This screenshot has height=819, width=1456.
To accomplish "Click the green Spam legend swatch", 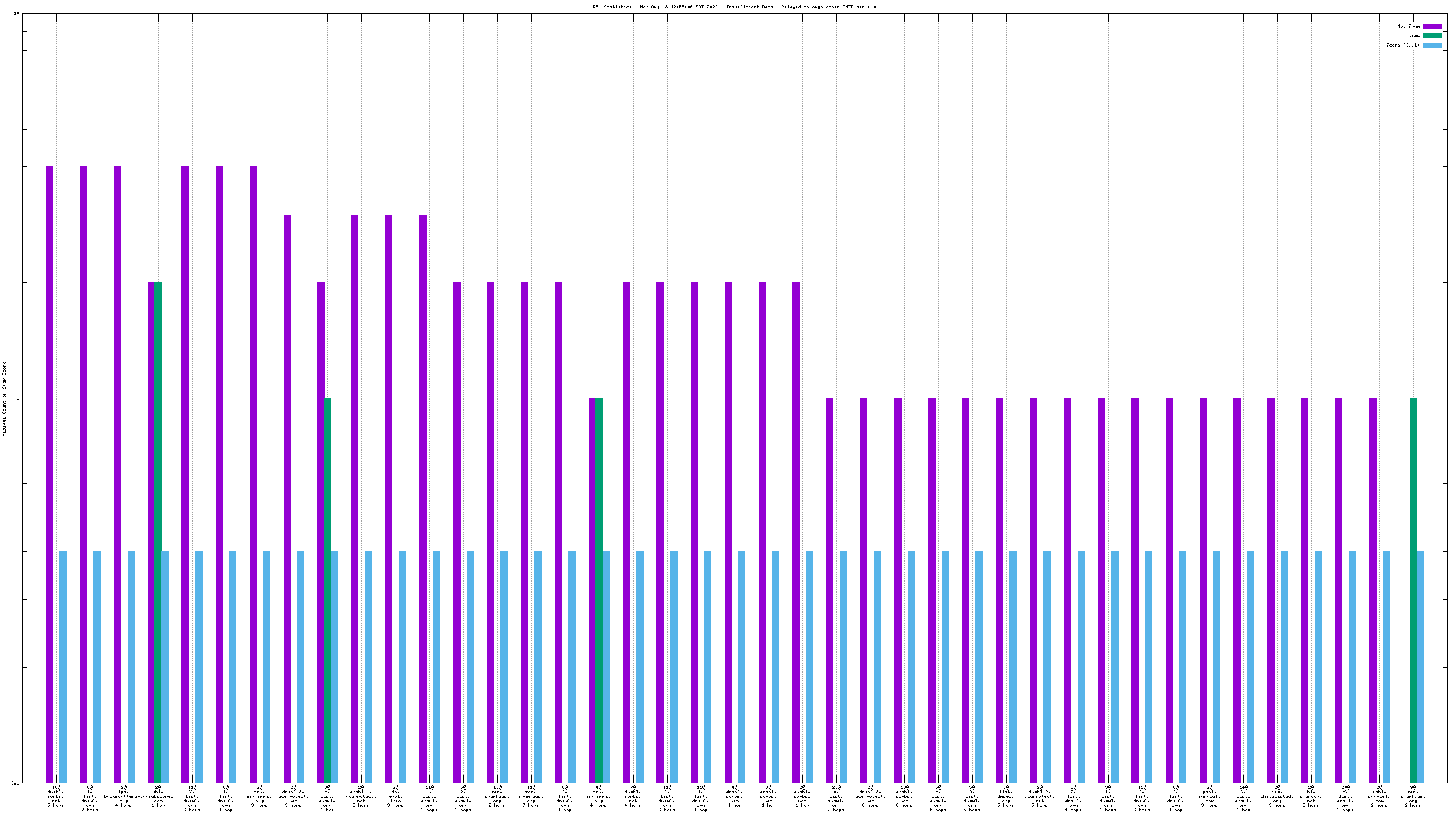I will click(1432, 36).
